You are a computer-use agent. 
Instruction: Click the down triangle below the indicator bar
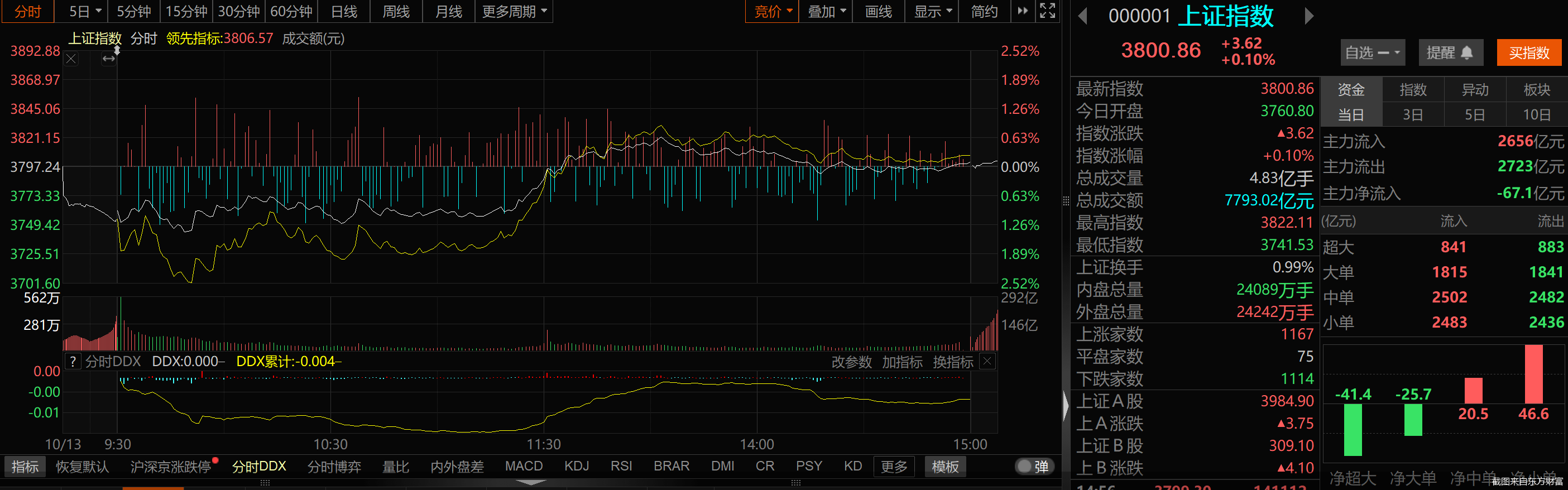click(x=530, y=483)
